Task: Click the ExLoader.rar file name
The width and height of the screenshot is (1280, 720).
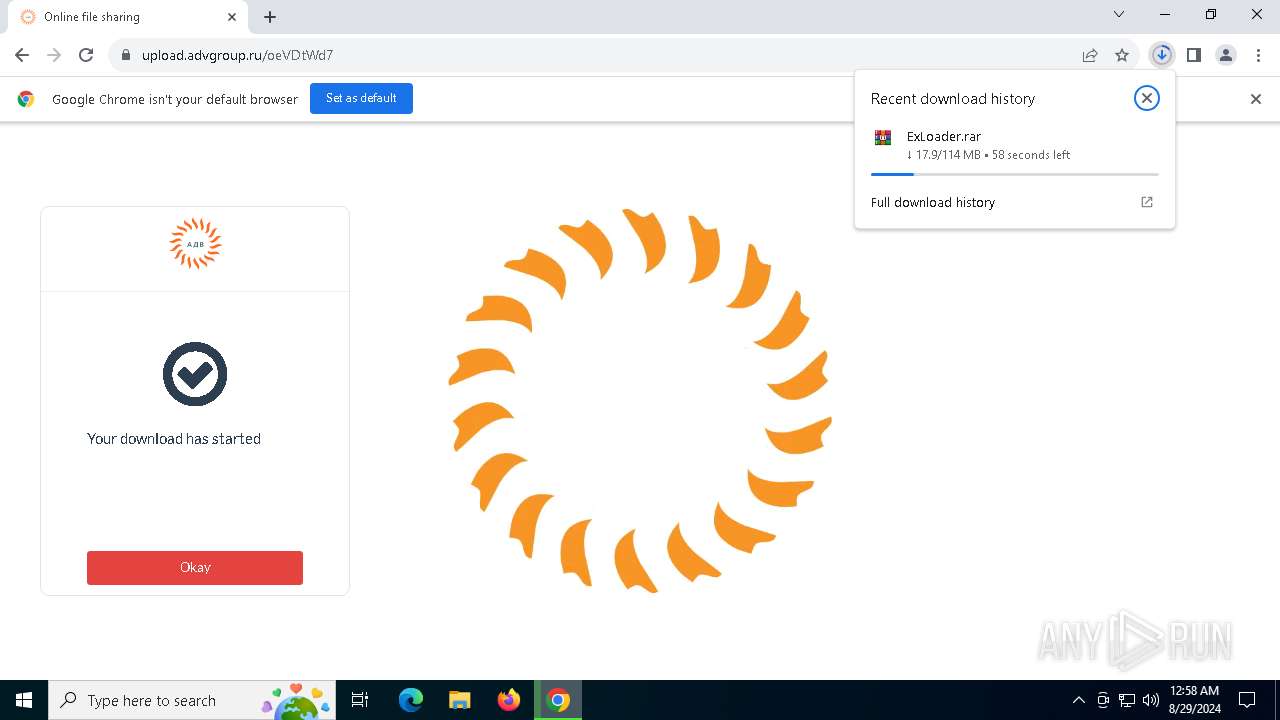Action: pyautogui.click(x=944, y=136)
